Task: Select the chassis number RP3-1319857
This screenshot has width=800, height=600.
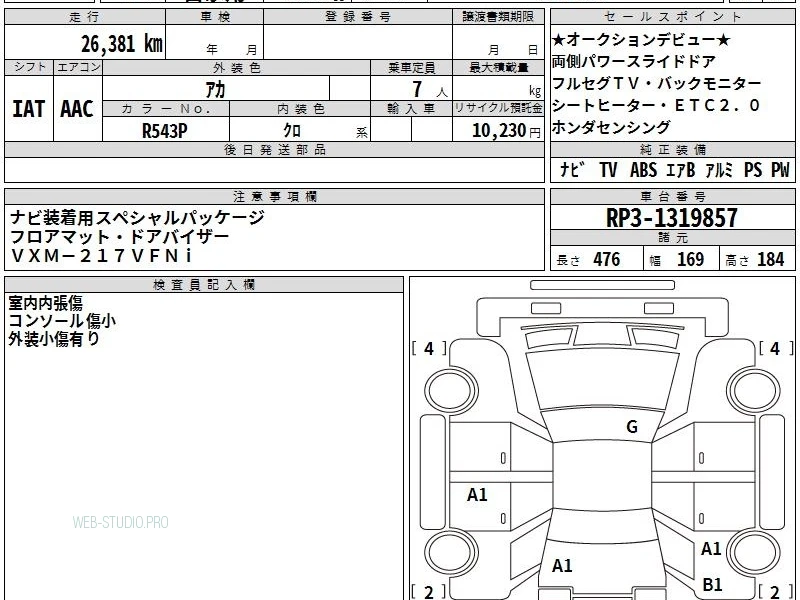Action: 671,218
